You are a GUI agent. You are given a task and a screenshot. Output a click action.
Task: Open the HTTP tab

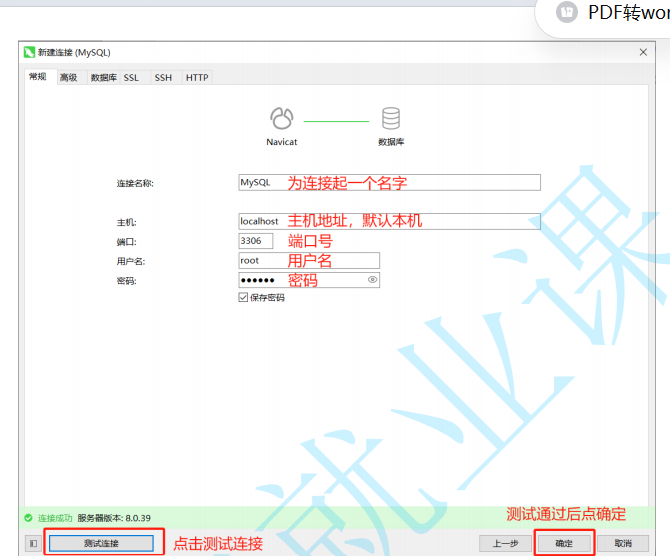pos(197,78)
